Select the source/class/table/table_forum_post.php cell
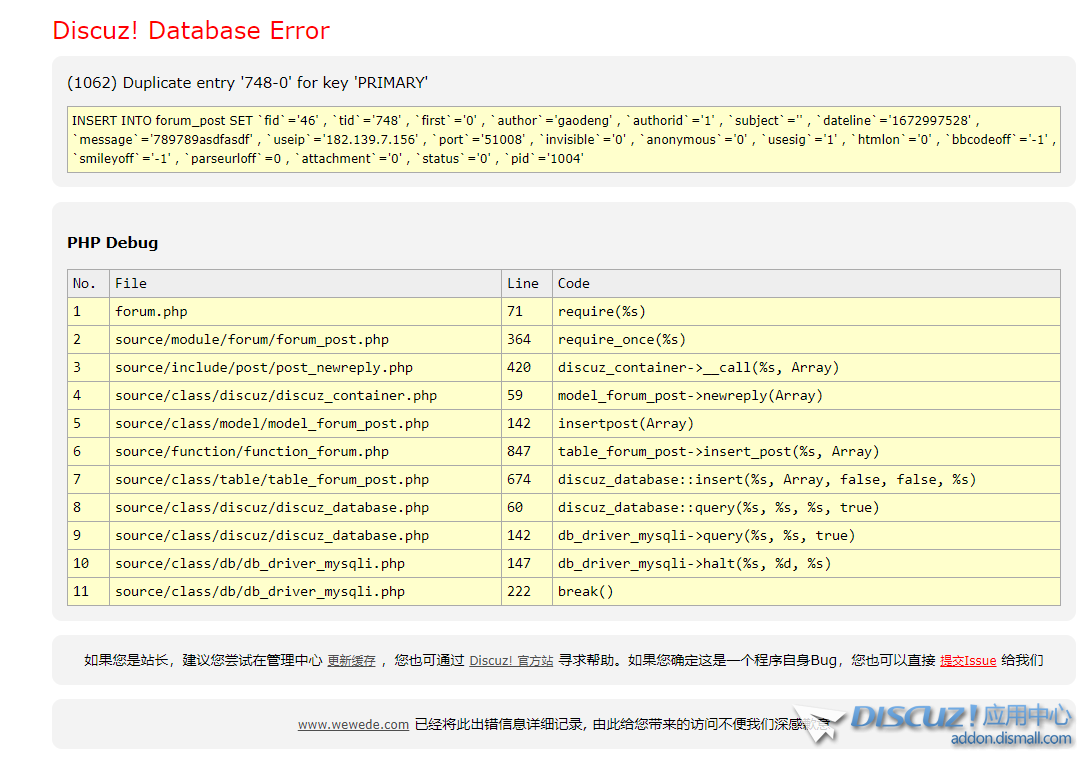This screenshot has height=764, width=1090. click(x=272, y=479)
